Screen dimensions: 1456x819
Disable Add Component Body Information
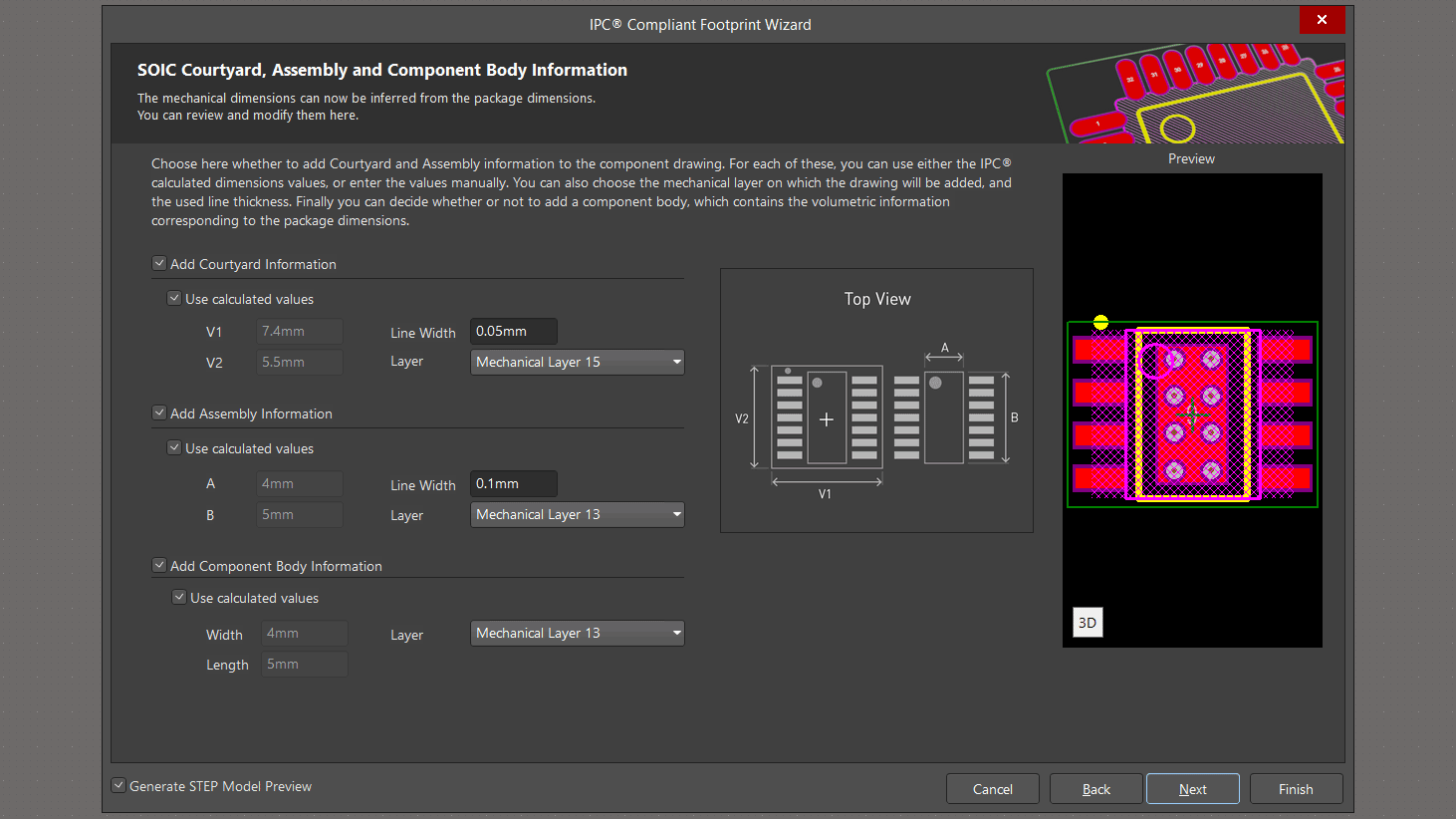[x=159, y=566]
